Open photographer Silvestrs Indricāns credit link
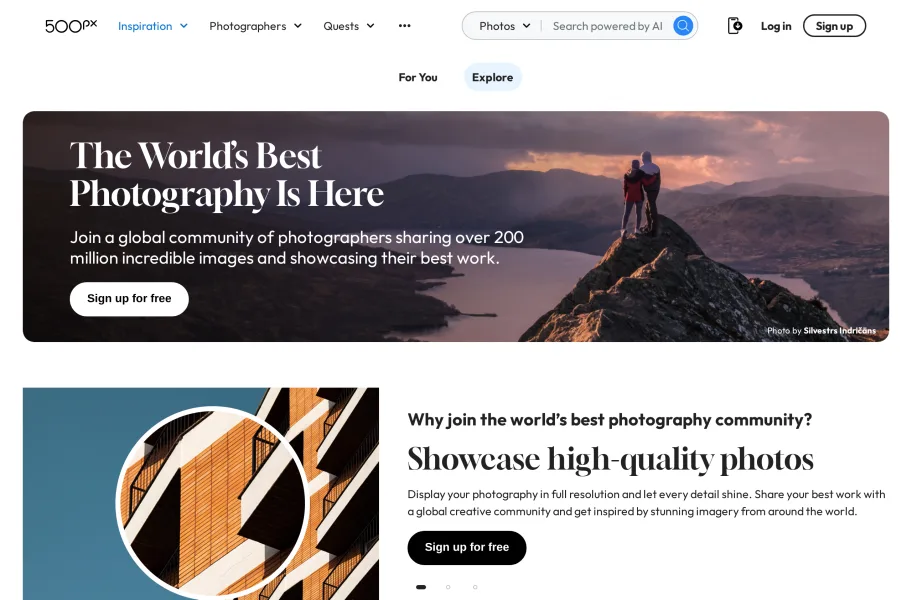 pyautogui.click(x=839, y=331)
